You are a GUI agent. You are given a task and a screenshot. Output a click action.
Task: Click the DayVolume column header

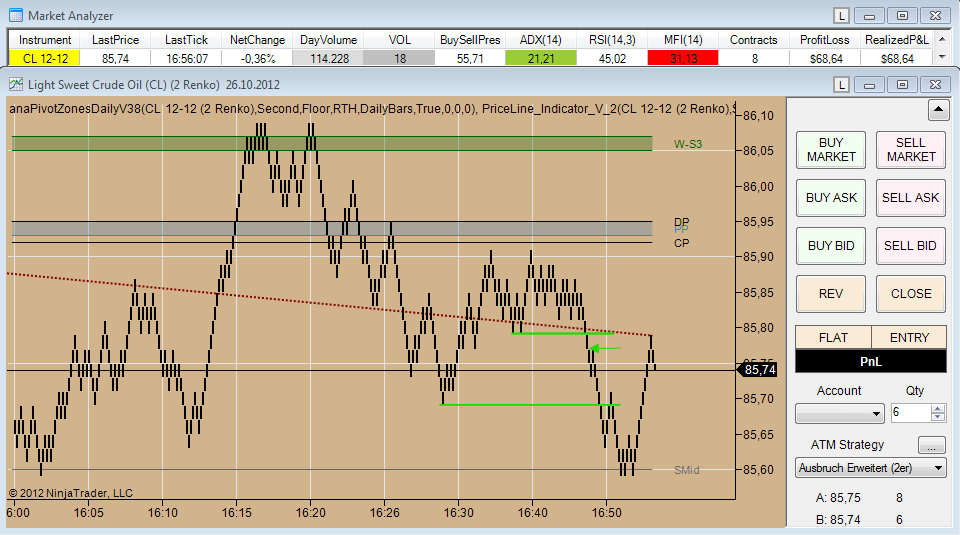point(328,40)
